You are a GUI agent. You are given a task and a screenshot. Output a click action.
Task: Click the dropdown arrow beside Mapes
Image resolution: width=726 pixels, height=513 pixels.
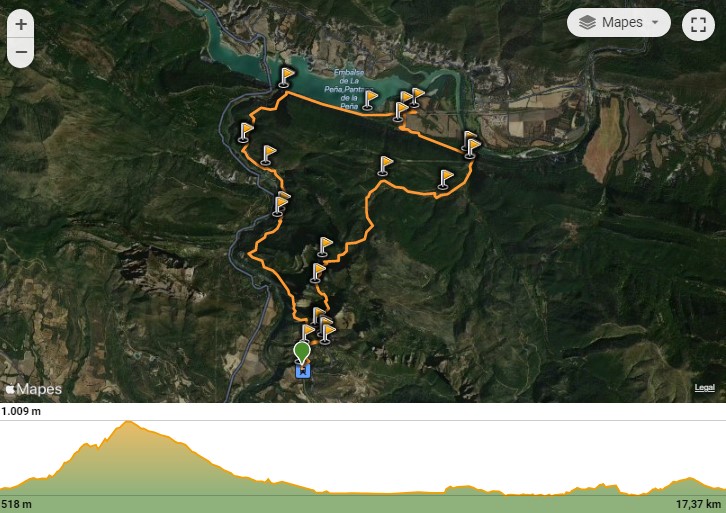coord(655,22)
